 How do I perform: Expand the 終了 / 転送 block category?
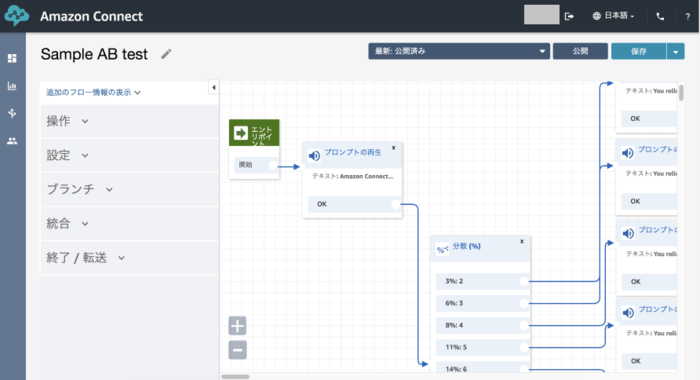pos(129,258)
